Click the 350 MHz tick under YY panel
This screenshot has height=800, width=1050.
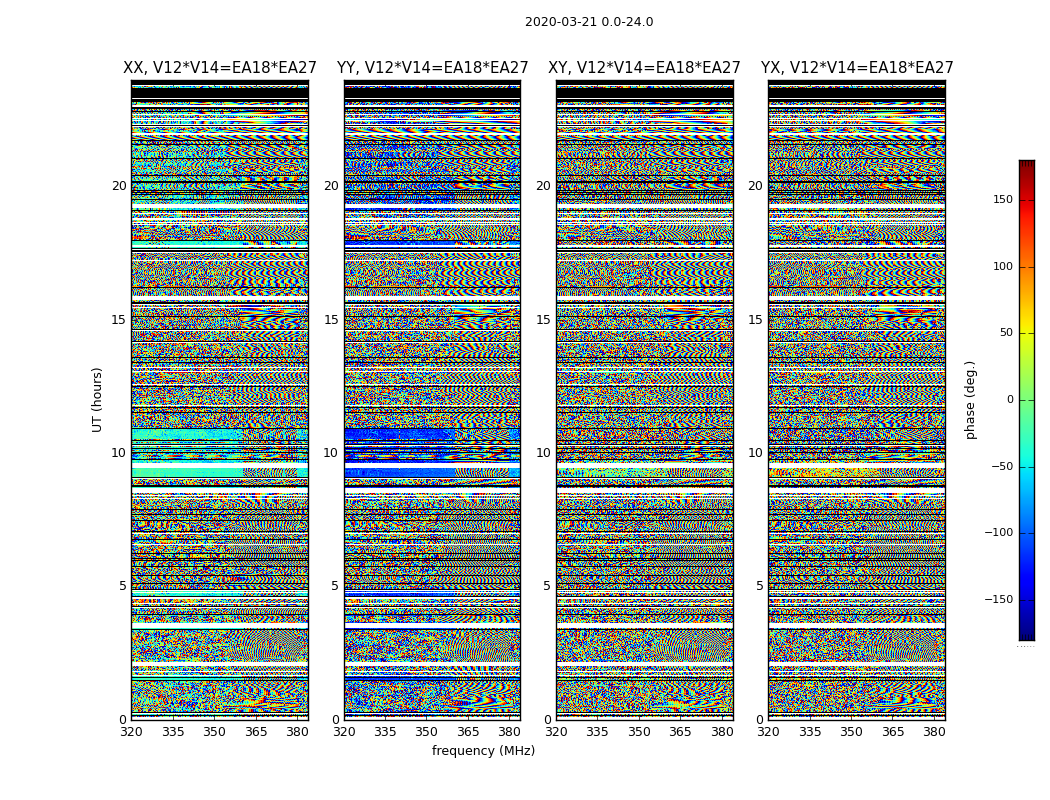pyautogui.click(x=427, y=732)
